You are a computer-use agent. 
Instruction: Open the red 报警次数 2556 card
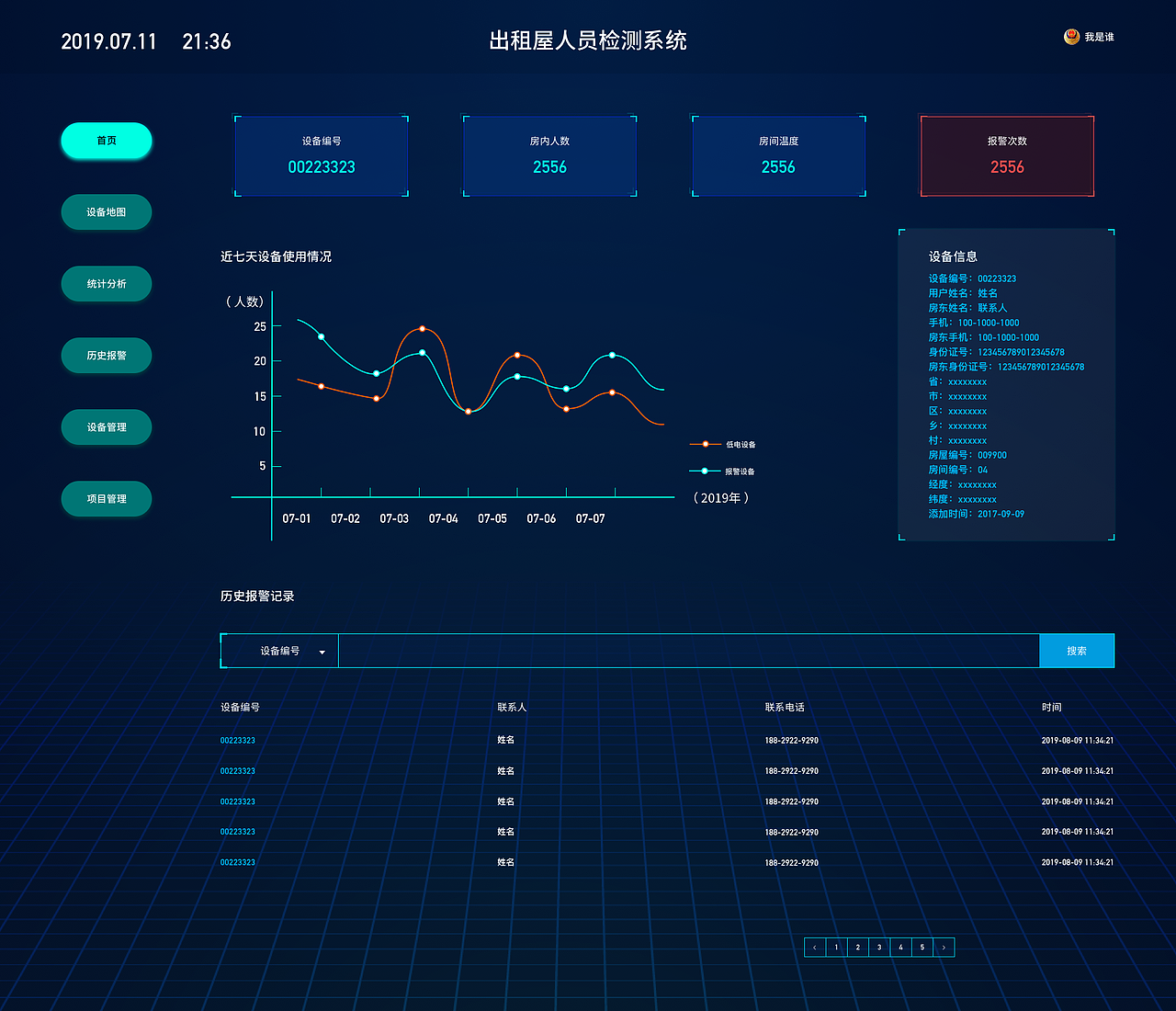(1007, 156)
